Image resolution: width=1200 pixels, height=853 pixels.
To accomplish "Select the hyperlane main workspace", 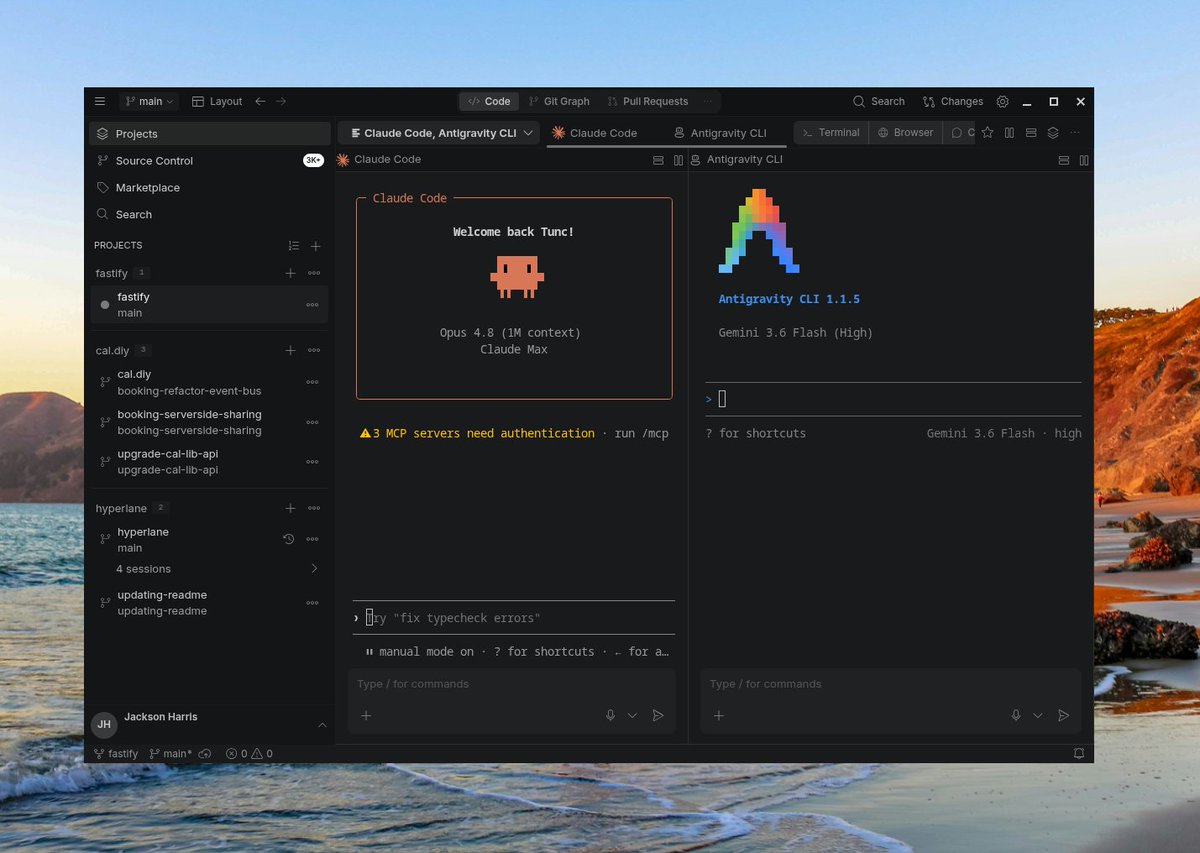I will [x=209, y=540].
